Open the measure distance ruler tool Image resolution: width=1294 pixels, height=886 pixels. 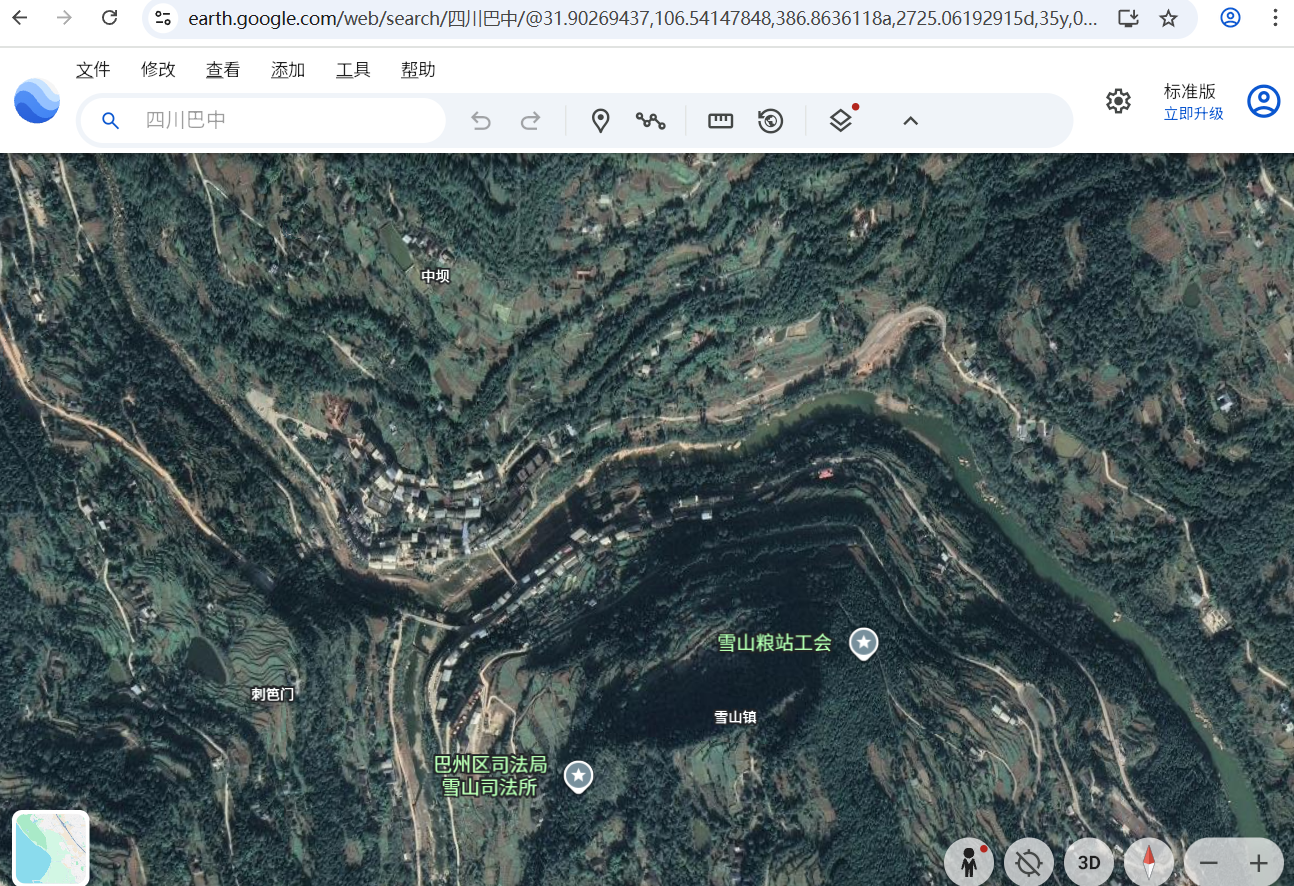[x=719, y=120]
